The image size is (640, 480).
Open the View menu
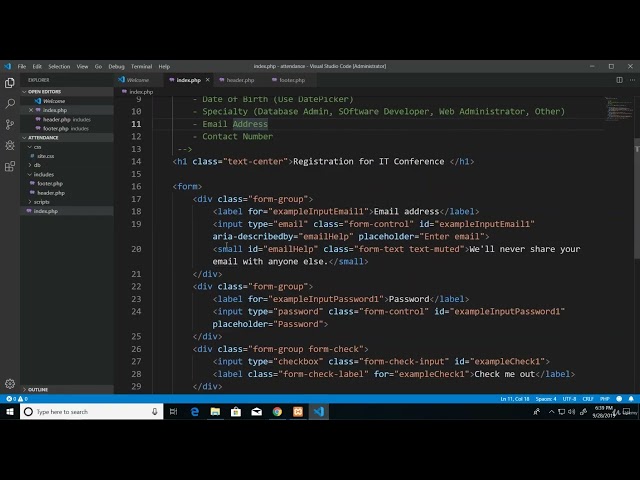point(82,67)
